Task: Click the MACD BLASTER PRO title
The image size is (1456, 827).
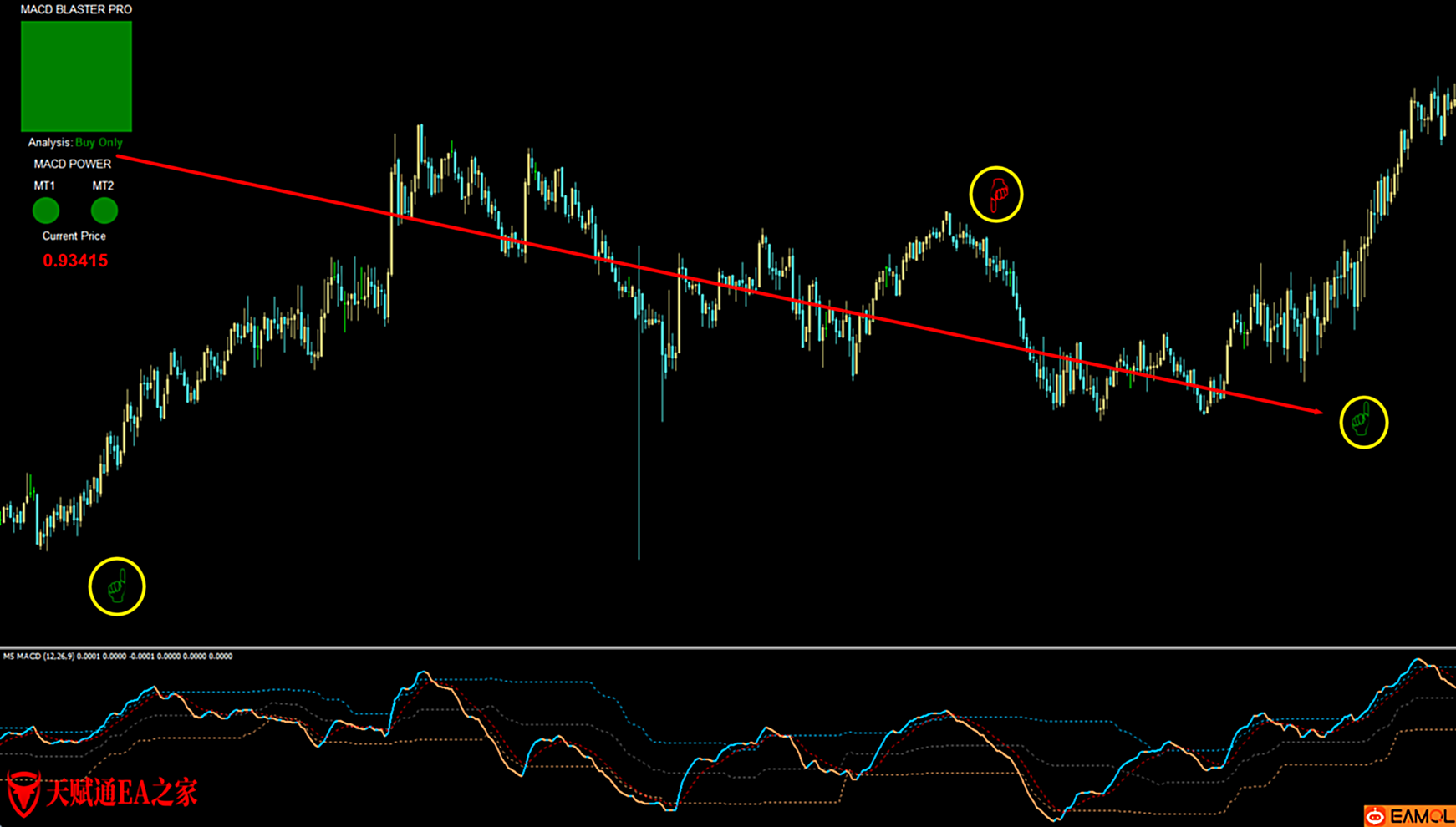Action: point(76,9)
